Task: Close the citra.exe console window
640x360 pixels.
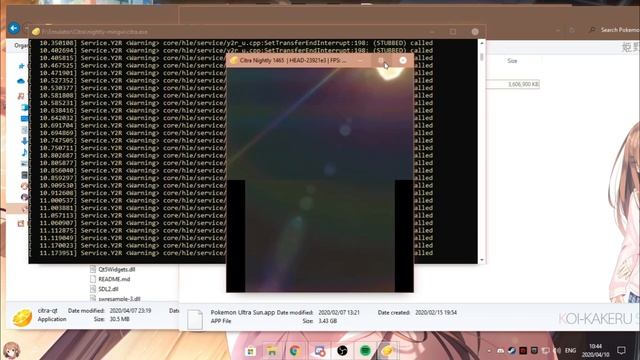Action: [x=475, y=31]
